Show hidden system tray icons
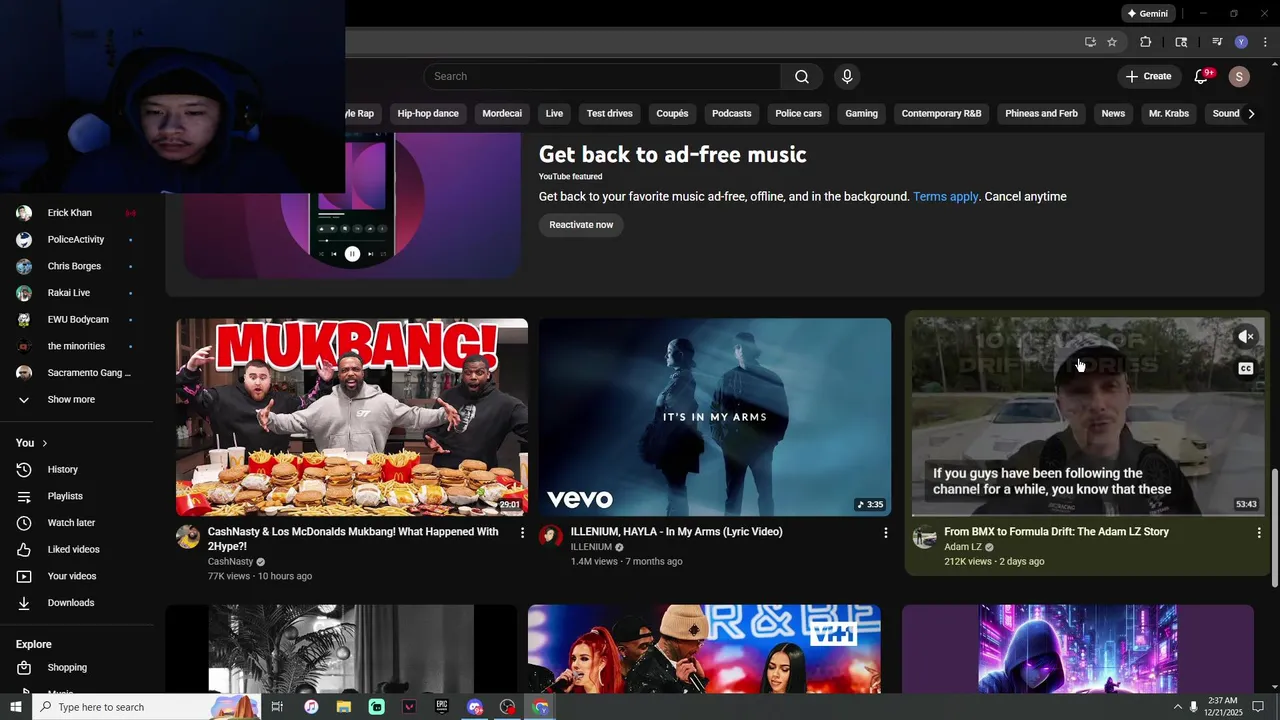Screen dimensions: 1280x720 click(x=1177, y=707)
